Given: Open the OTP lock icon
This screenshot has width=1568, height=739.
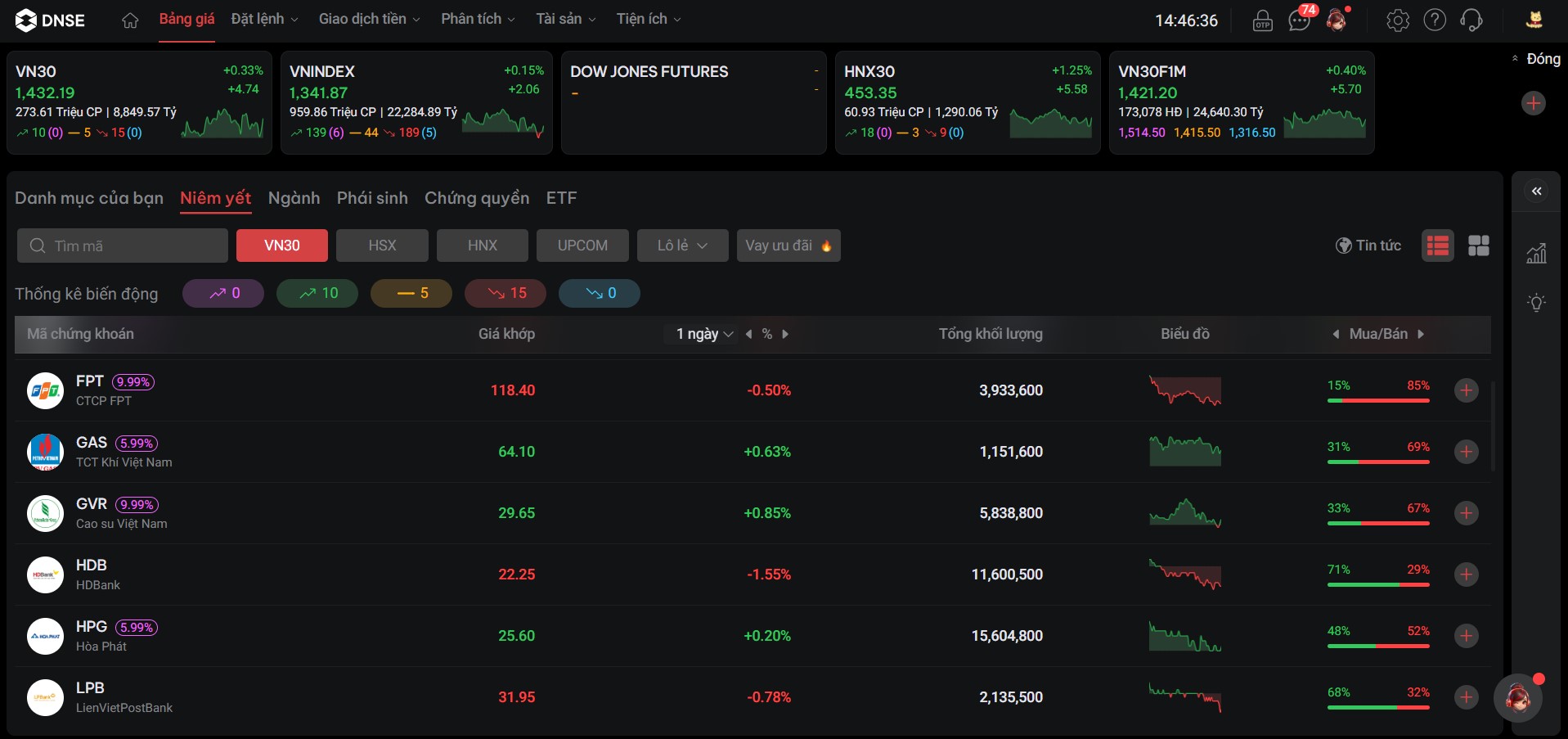Looking at the screenshot, I should point(1263,20).
